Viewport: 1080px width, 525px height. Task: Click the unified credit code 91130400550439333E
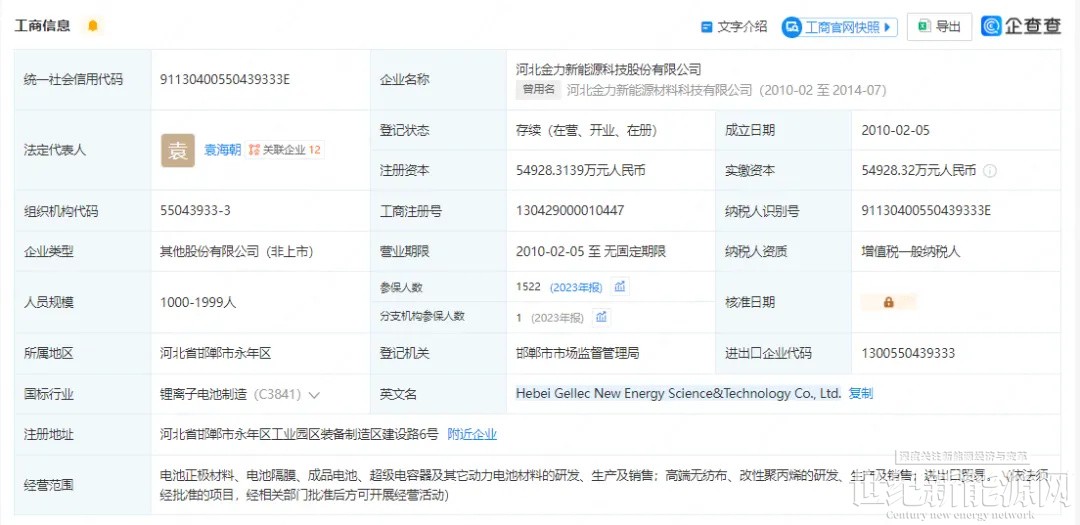[225, 79]
